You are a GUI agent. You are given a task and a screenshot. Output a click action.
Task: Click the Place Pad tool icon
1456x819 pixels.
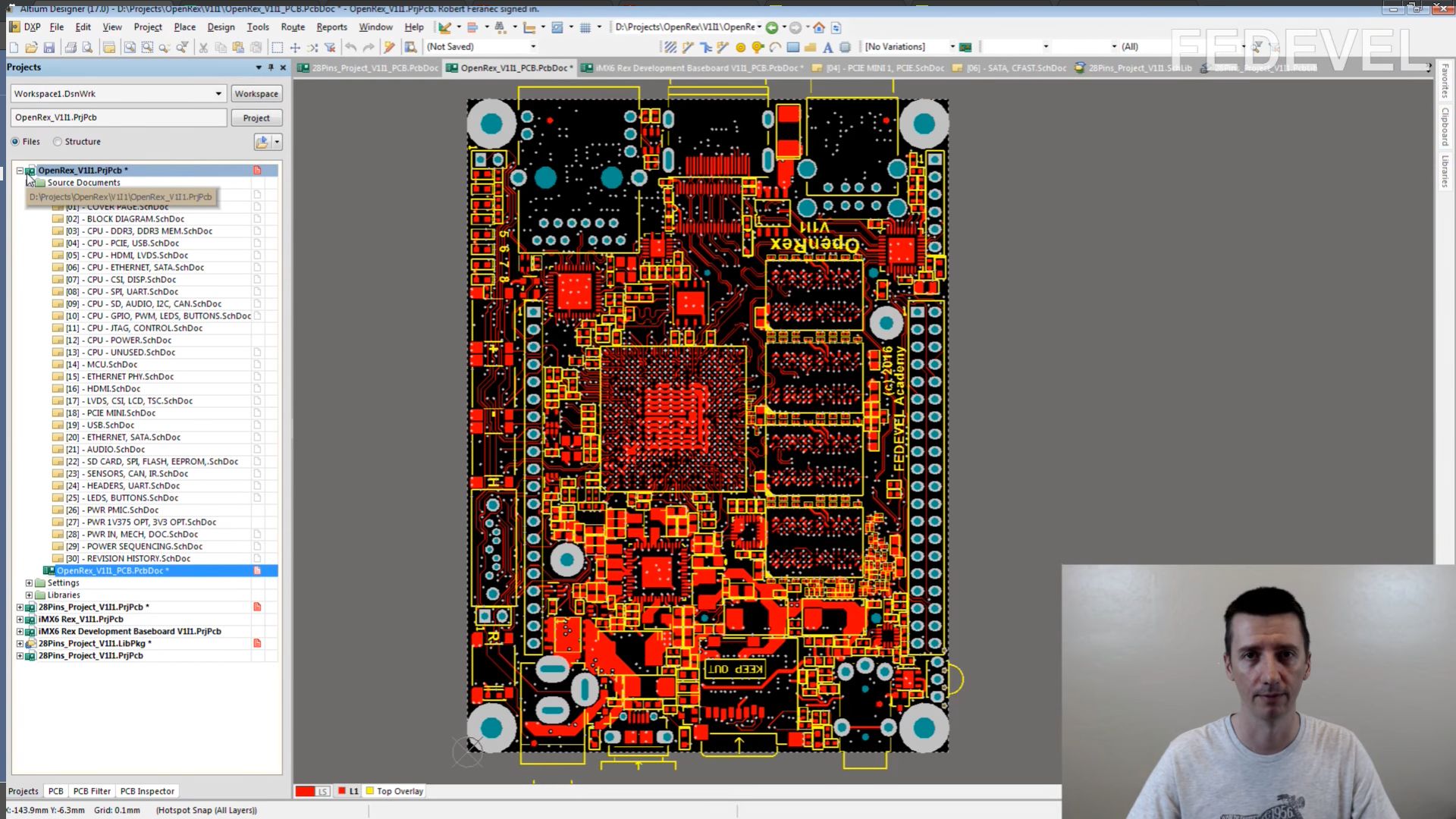[x=741, y=47]
